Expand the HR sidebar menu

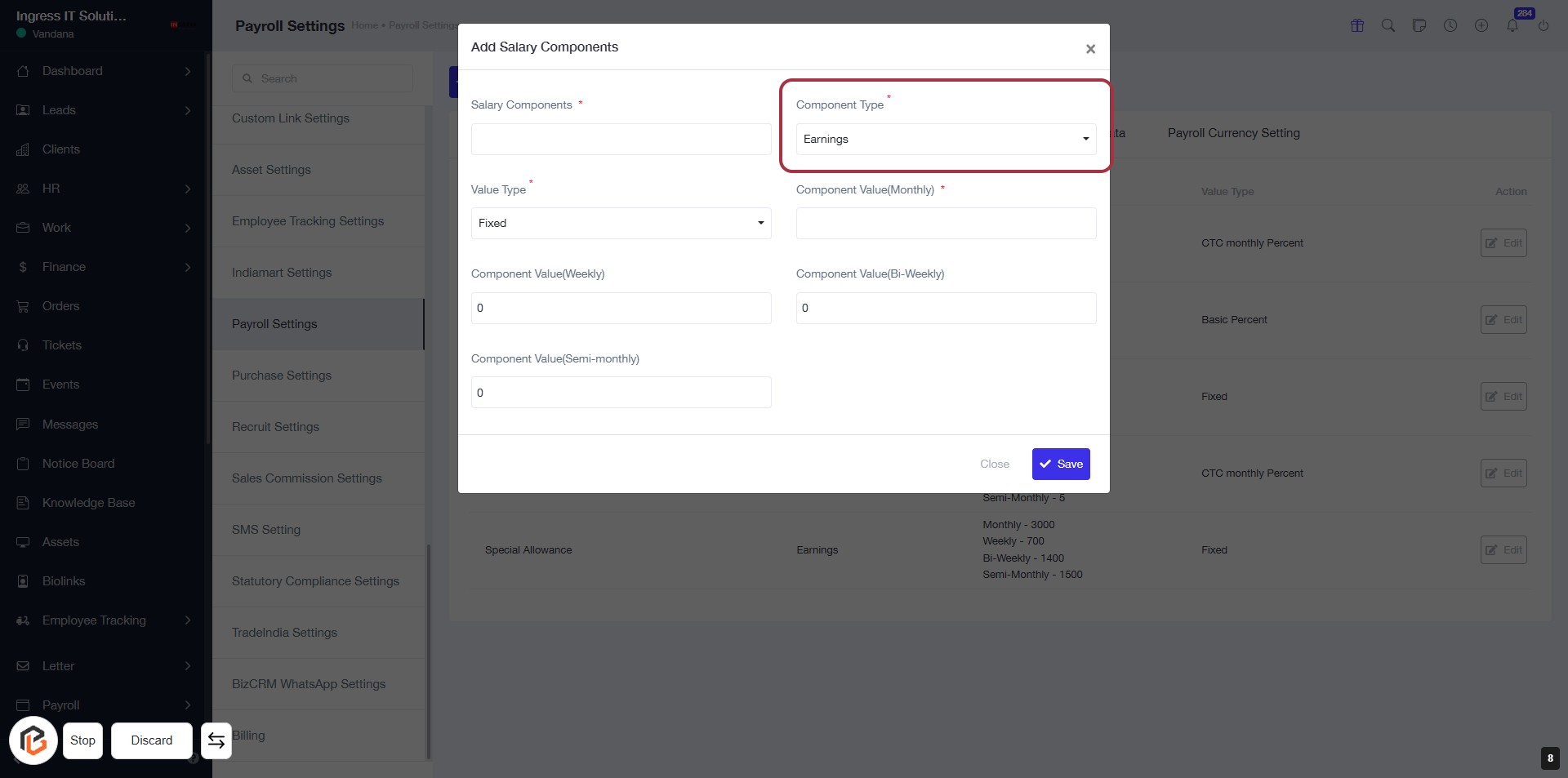pyautogui.click(x=105, y=189)
